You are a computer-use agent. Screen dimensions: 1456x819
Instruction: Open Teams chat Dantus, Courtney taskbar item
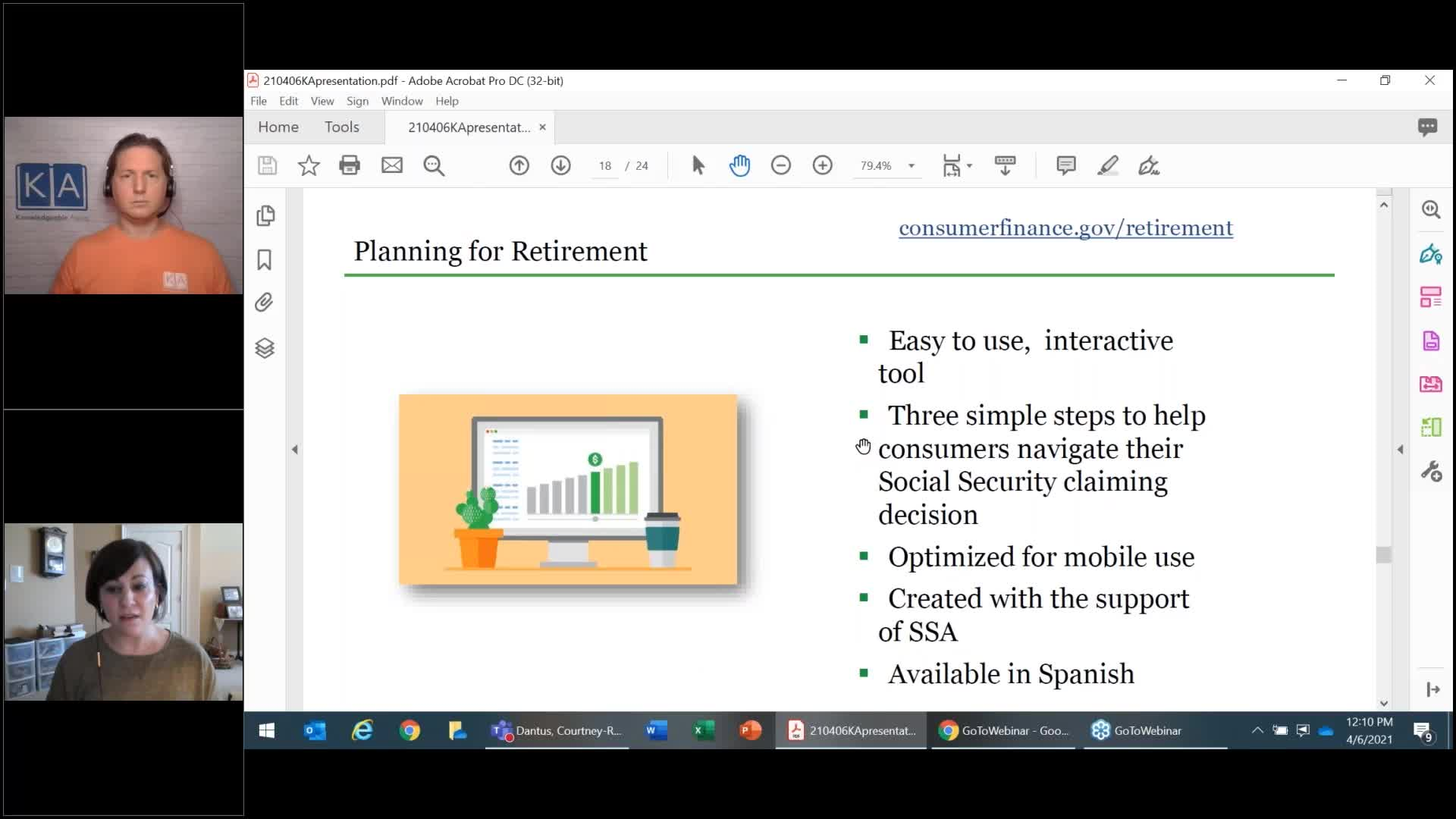coord(557,730)
